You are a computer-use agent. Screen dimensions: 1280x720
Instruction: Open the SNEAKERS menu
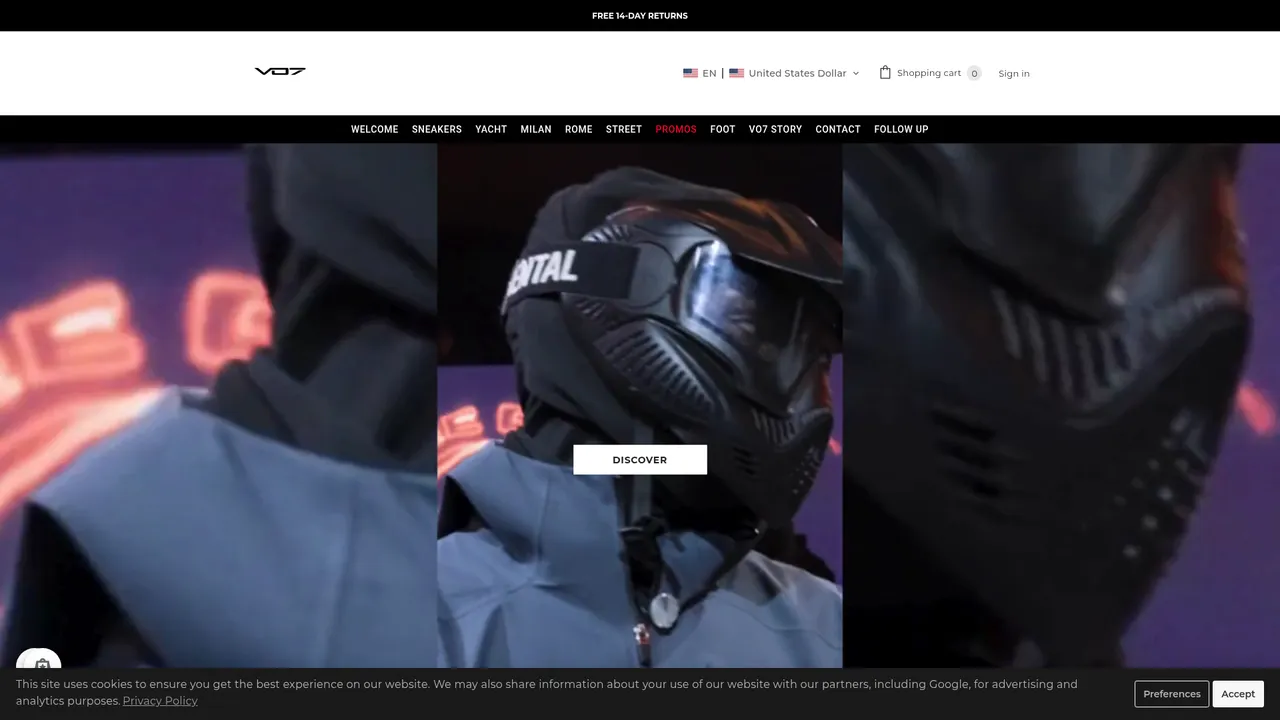[437, 129]
